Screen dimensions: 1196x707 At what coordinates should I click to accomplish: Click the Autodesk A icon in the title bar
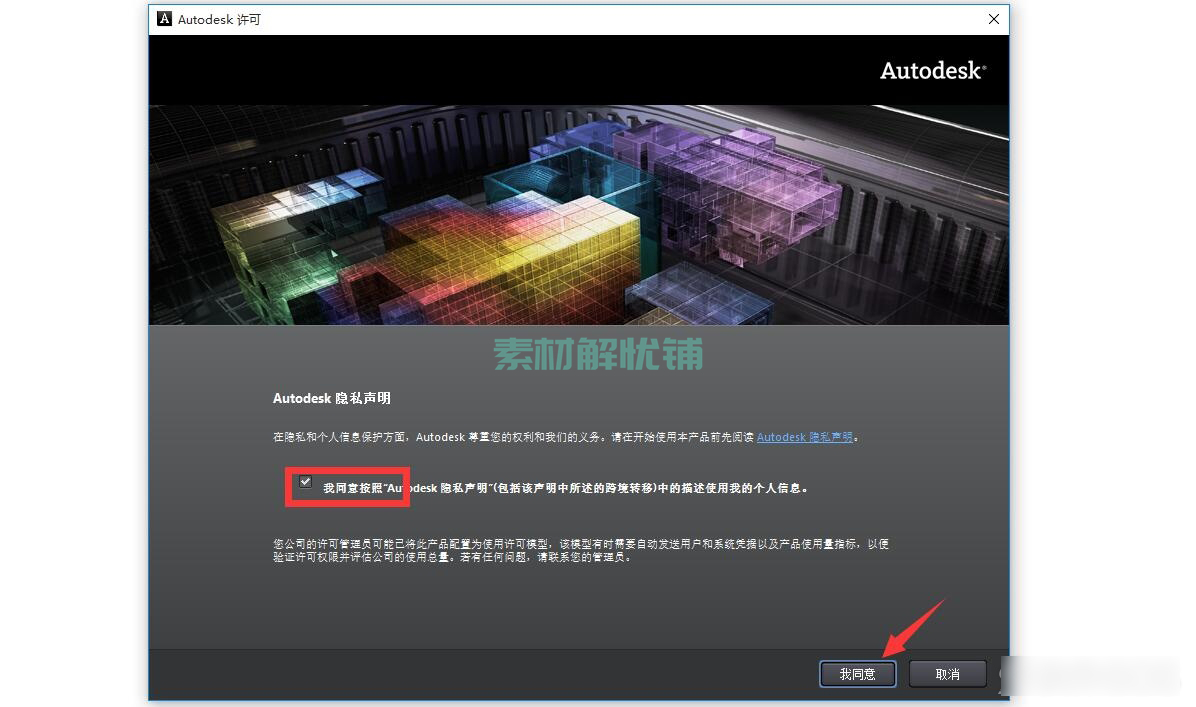[x=164, y=19]
